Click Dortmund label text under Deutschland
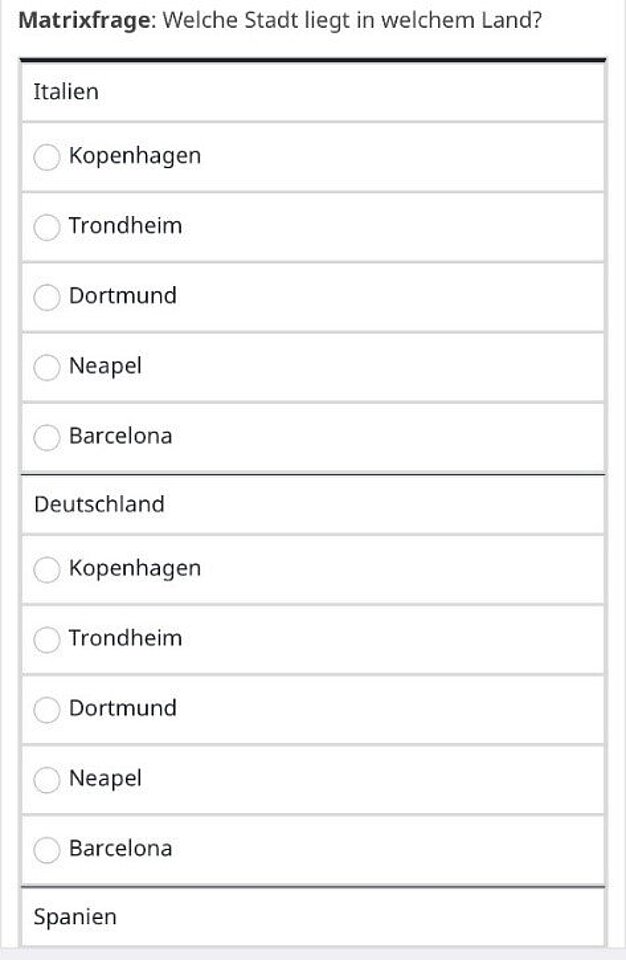 tap(122, 708)
